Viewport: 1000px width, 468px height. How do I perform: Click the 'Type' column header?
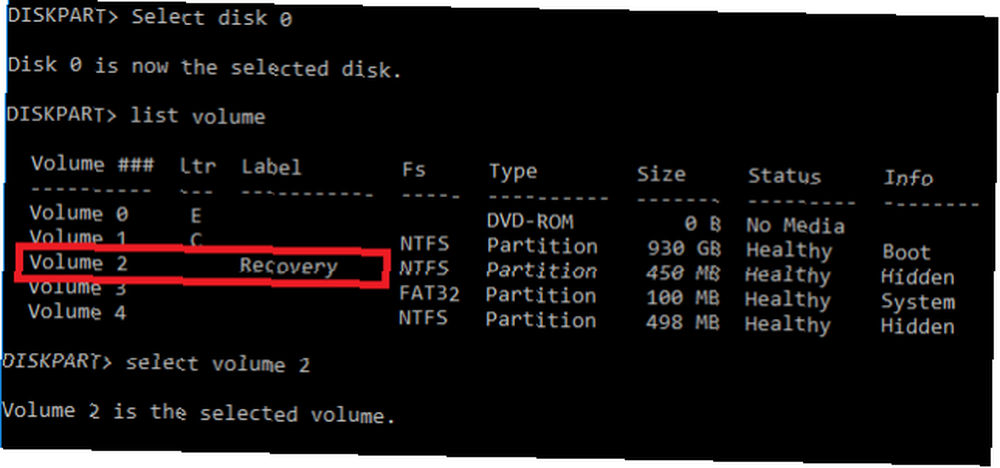click(x=513, y=172)
